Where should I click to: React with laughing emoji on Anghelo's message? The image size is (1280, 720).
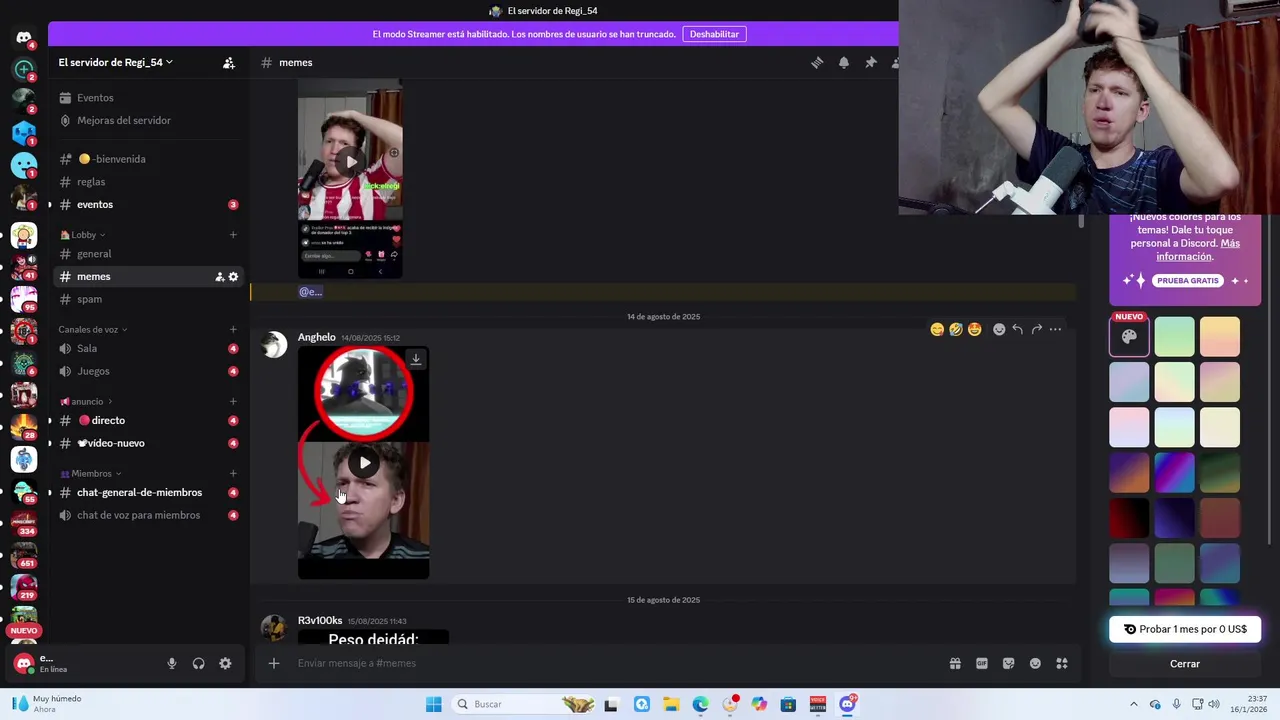[x=956, y=329]
